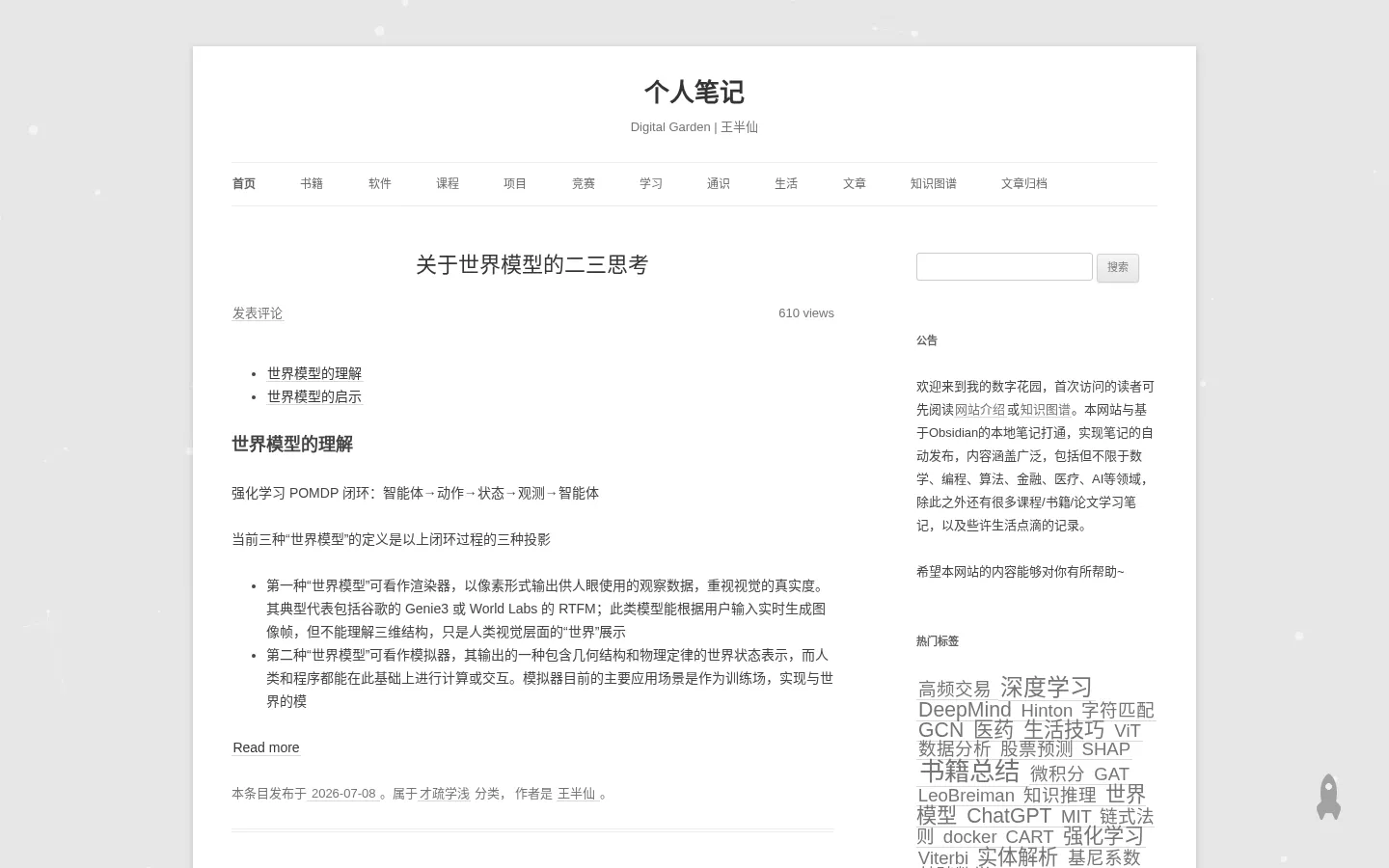
Task: Open the post title 关于世界模型的二三思考
Action: click(x=532, y=264)
